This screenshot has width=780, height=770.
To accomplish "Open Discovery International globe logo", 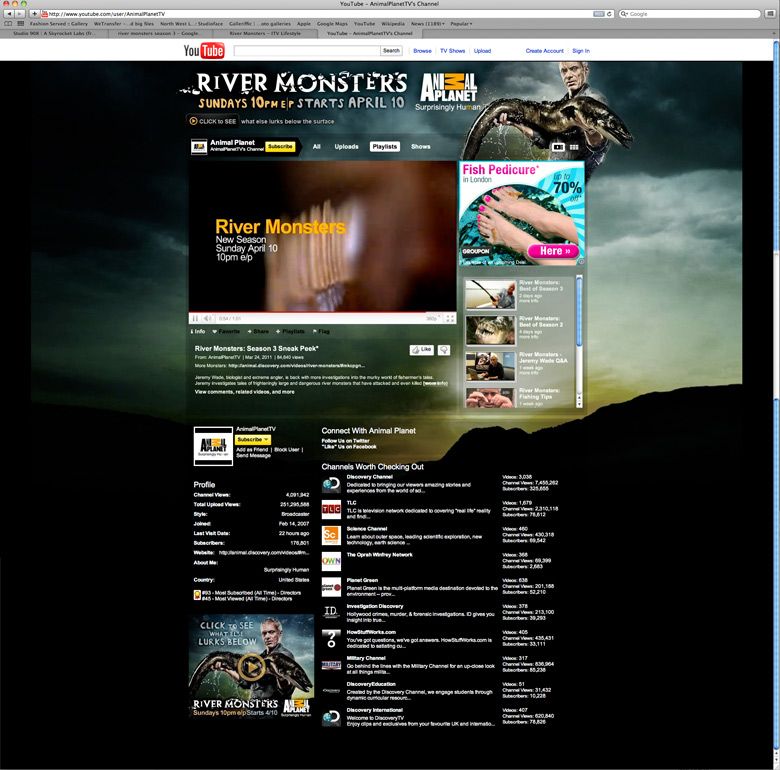I will click(331, 717).
